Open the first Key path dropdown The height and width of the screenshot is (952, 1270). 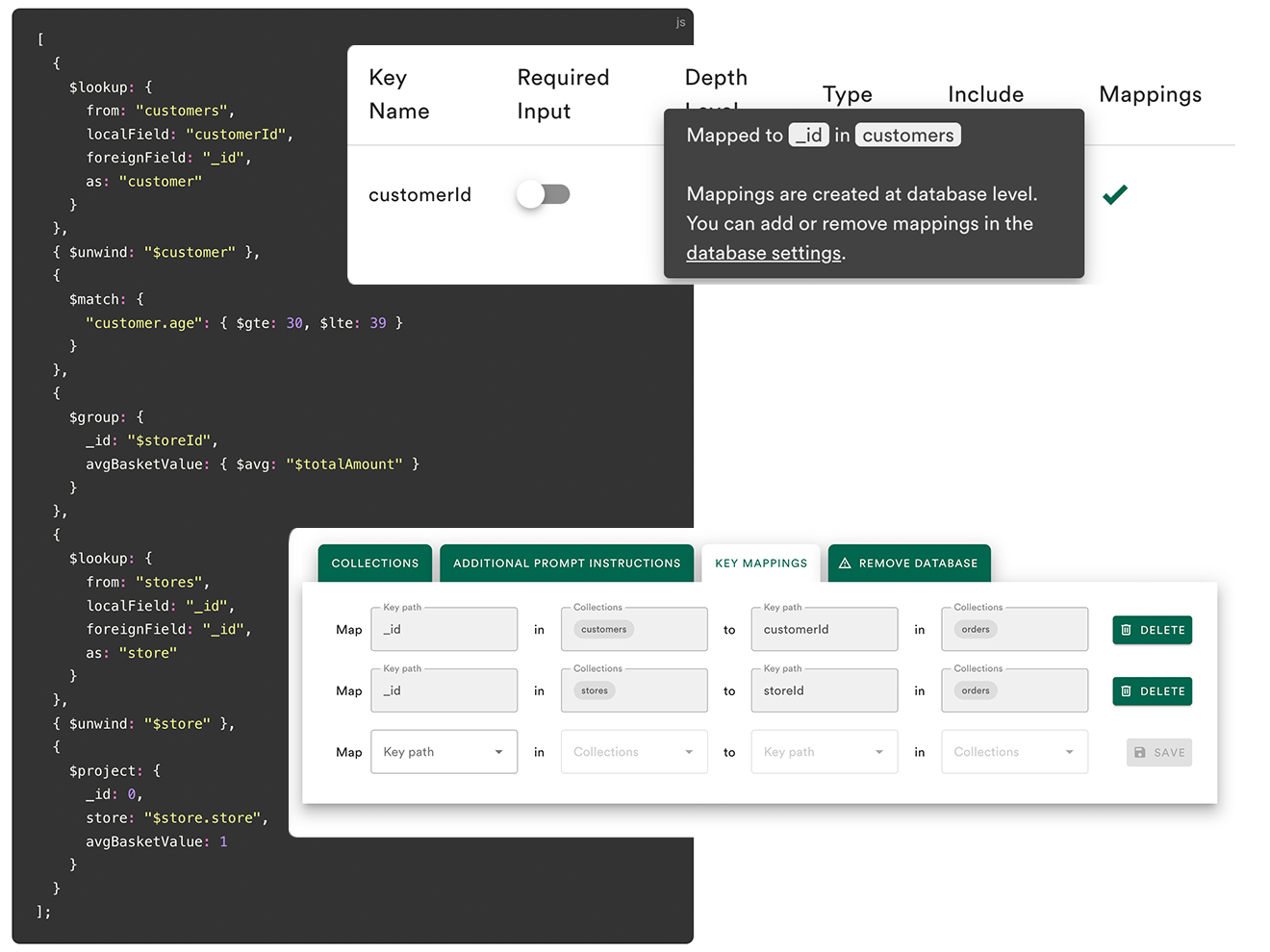(444, 752)
